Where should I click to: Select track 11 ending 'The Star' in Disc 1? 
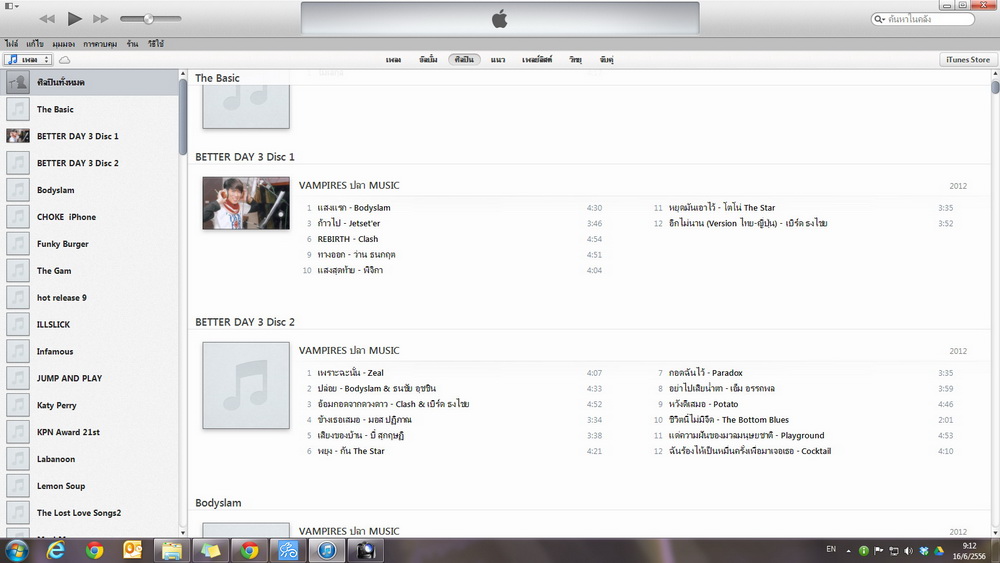coord(804,208)
